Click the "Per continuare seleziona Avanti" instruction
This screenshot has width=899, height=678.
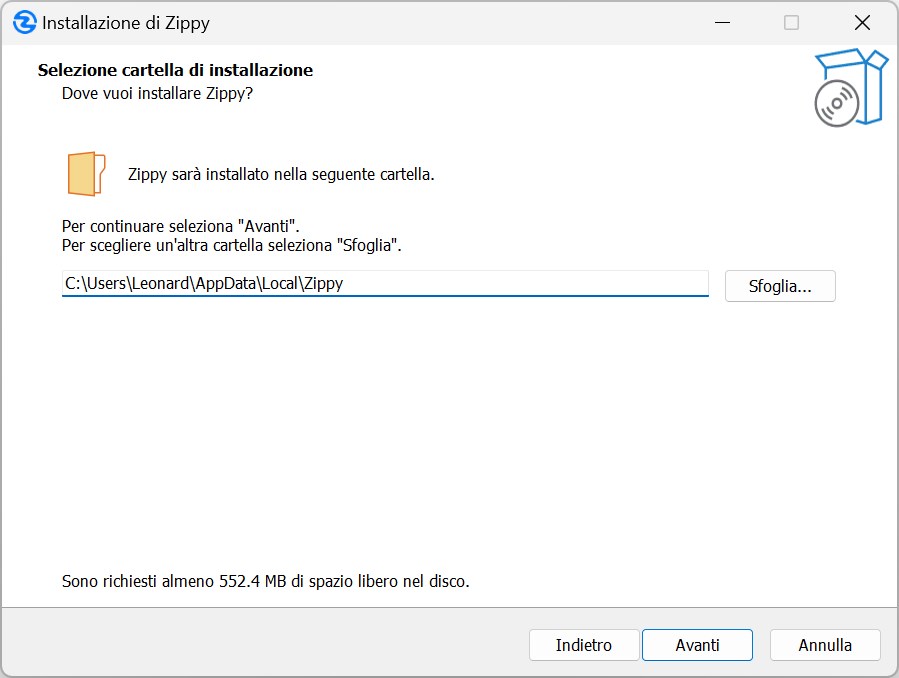pos(181,227)
